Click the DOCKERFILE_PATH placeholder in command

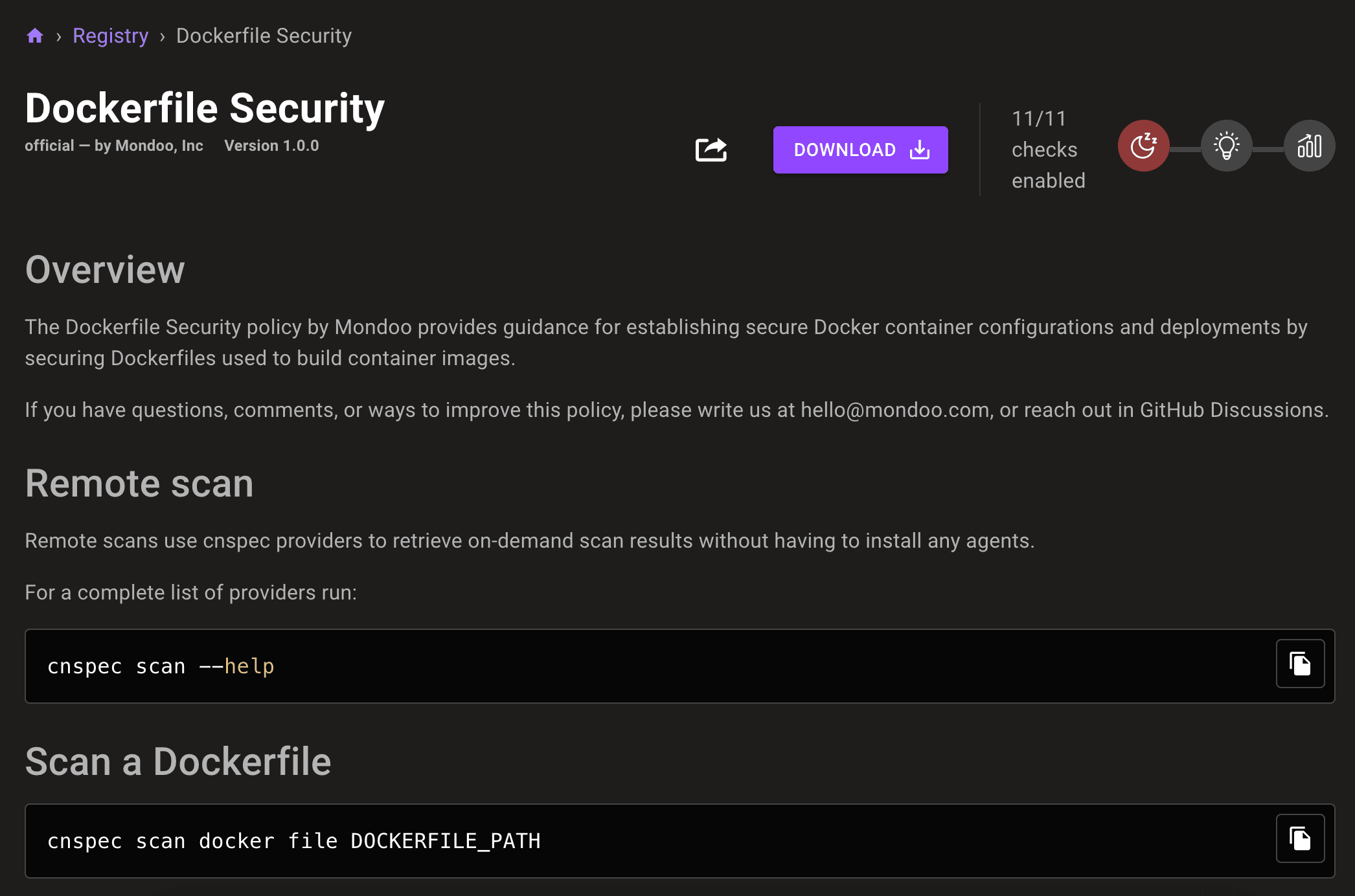[x=445, y=841]
